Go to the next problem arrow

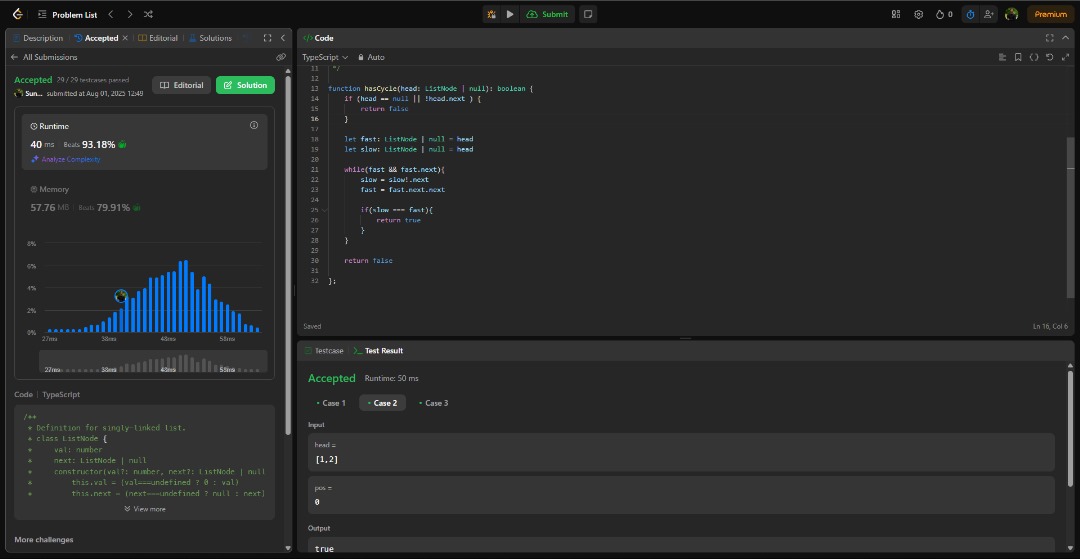click(129, 14)
